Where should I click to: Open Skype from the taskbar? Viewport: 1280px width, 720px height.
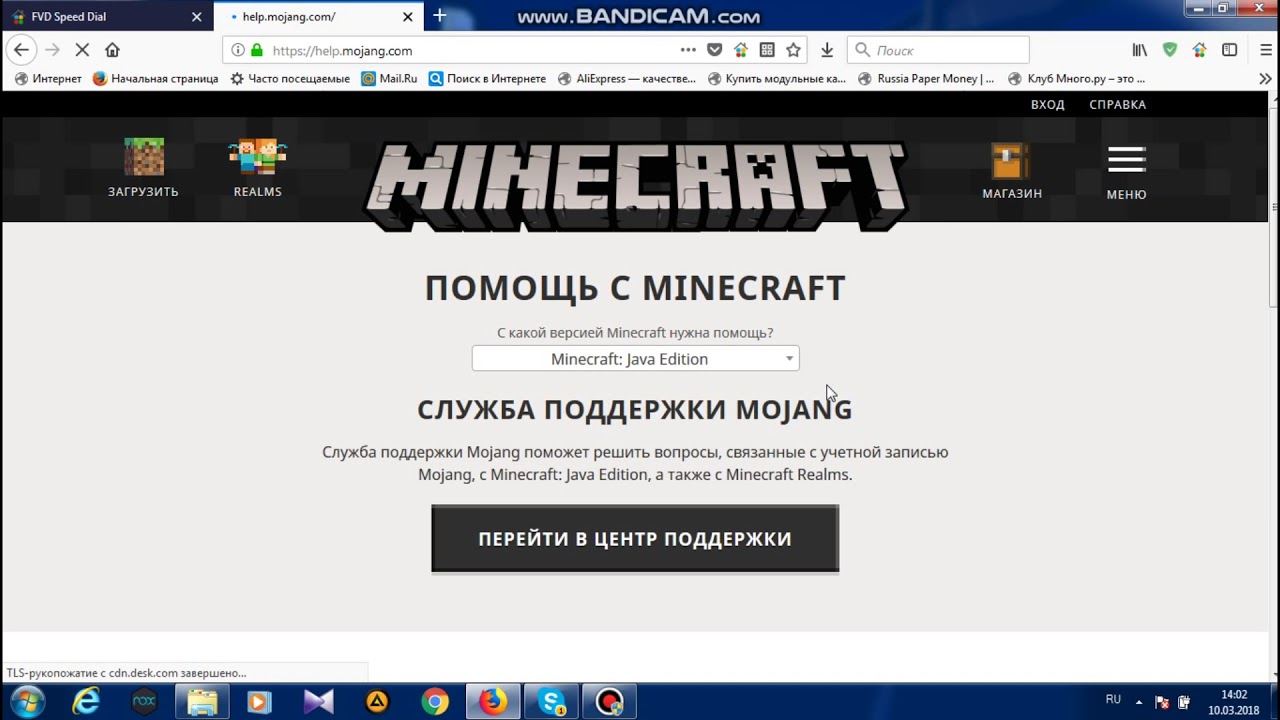[552, 702]
